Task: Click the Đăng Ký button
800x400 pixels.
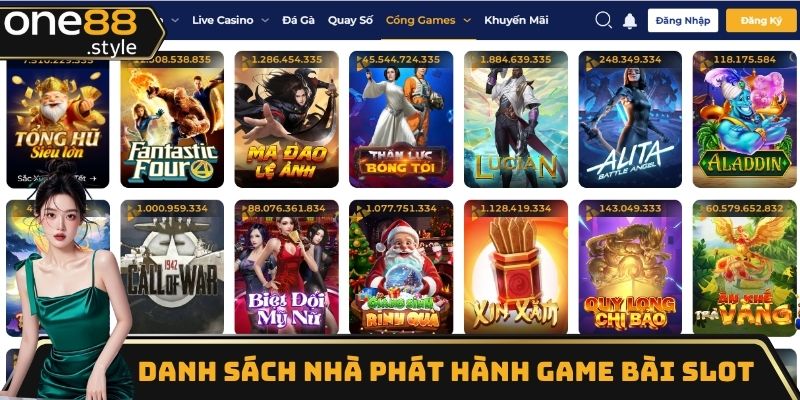Action: point(761,20)
